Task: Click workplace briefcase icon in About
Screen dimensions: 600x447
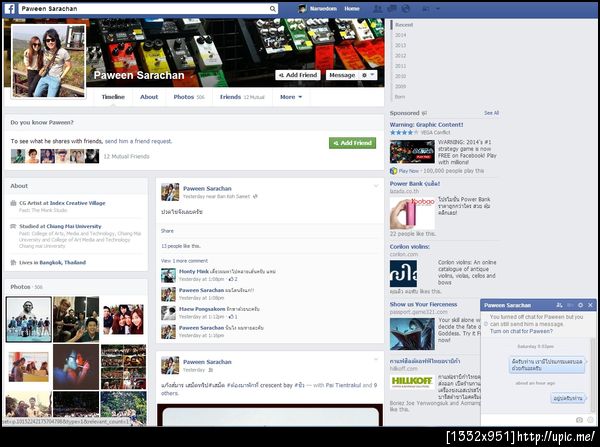Action: [x=13, y=203]
